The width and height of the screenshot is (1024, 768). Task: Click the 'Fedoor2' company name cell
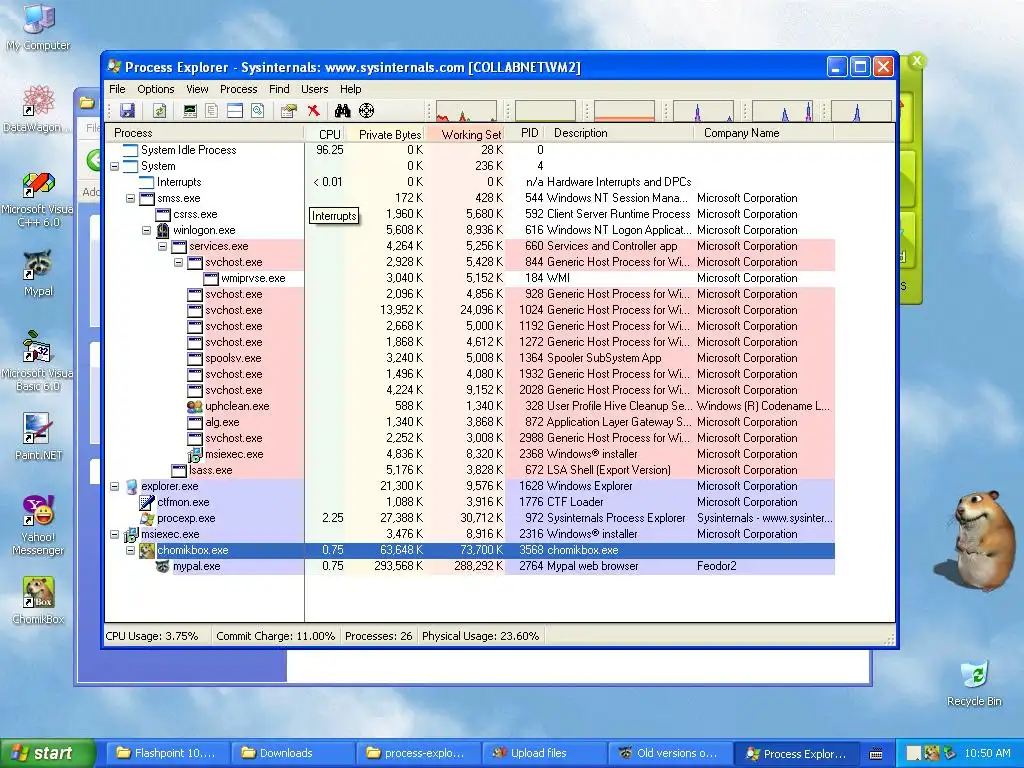[x=716, y=566]
